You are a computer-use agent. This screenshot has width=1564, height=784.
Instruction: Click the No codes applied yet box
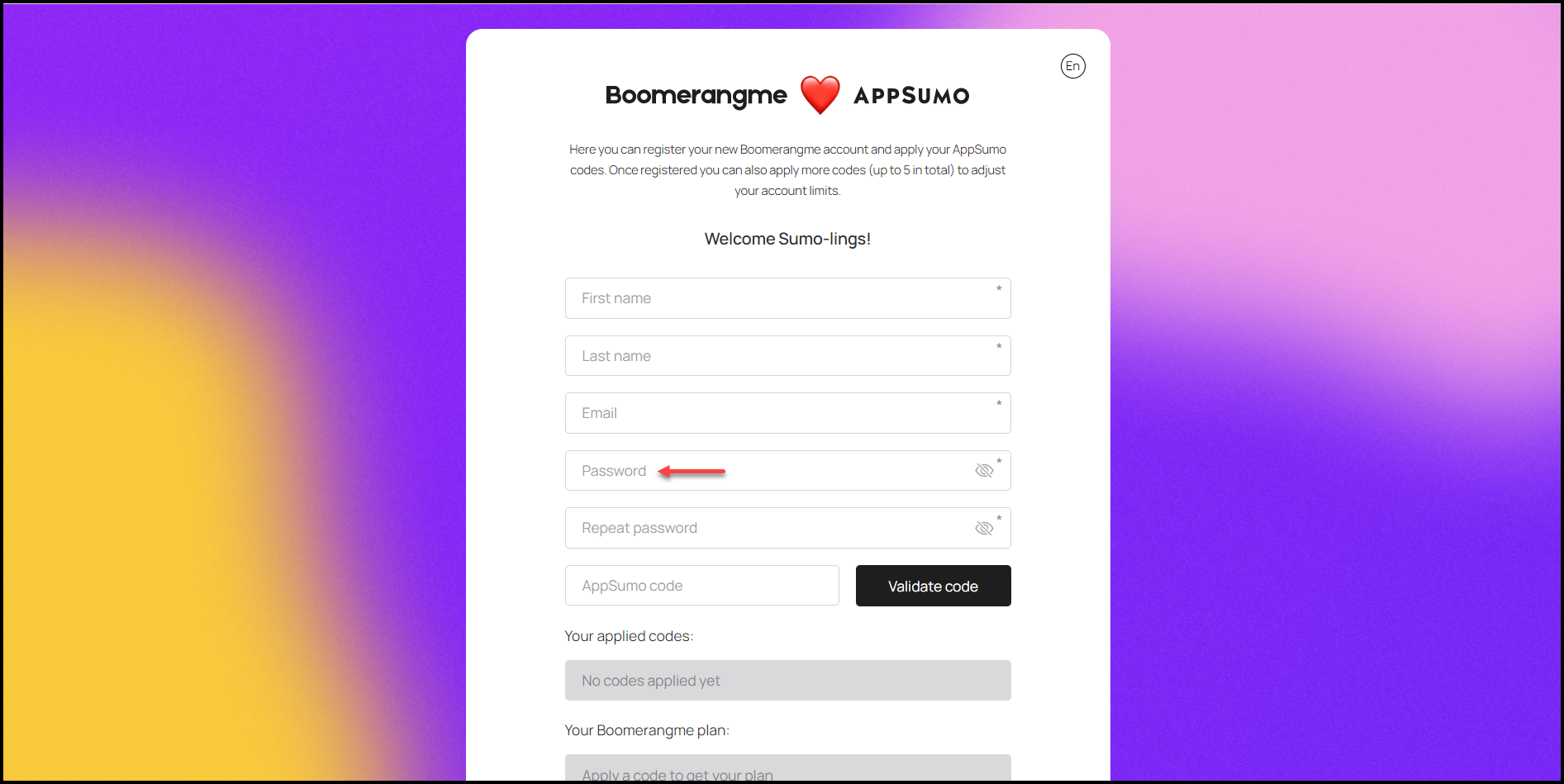pos(787,681)
